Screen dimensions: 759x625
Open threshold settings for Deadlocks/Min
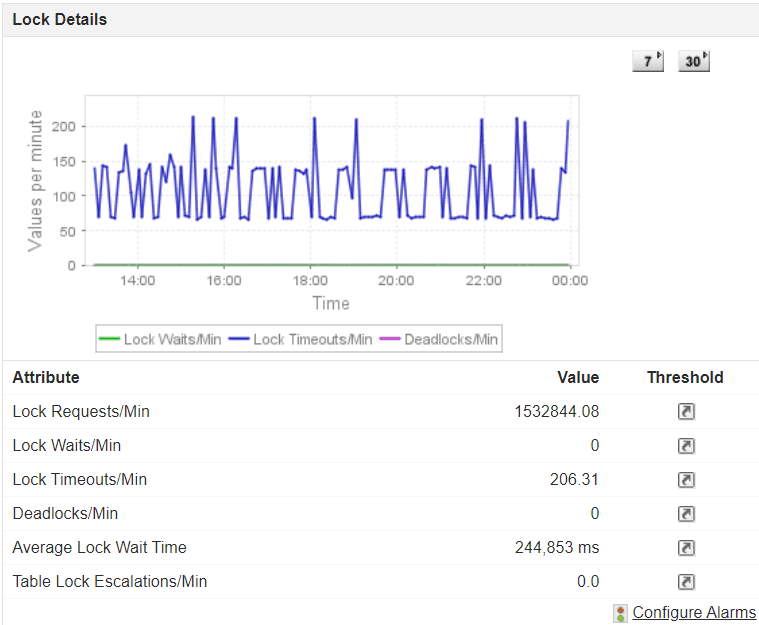click(x=685, y=514)
